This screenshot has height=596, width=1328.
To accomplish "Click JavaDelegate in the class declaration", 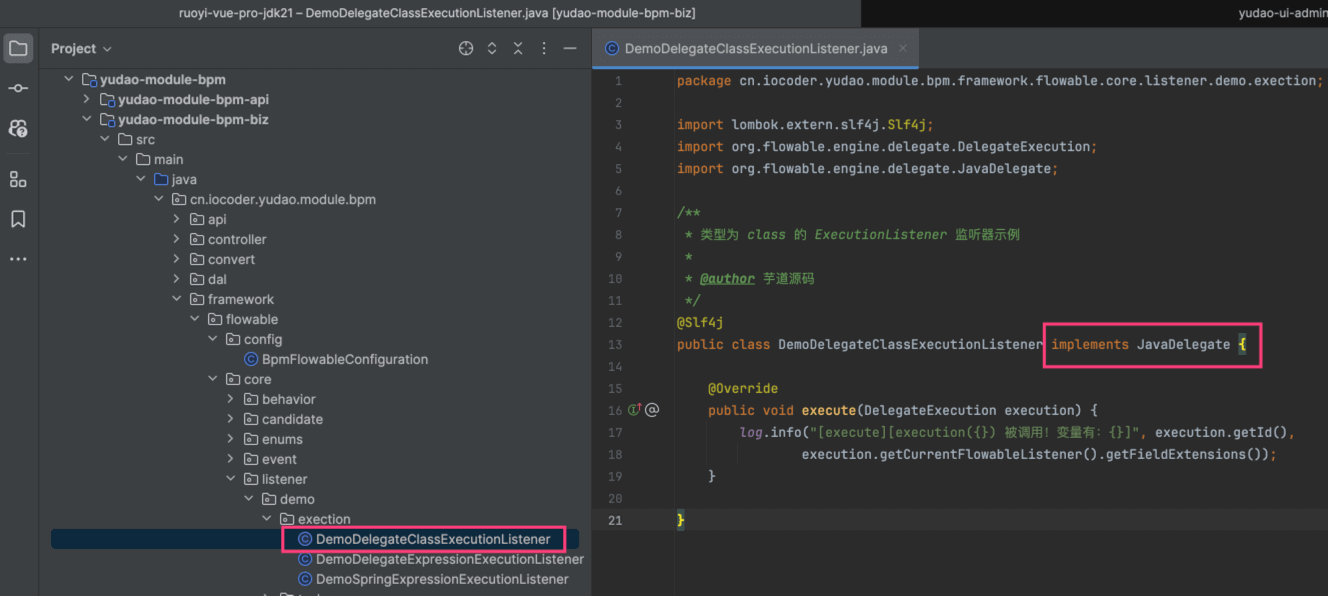I will coord(1183,344).
